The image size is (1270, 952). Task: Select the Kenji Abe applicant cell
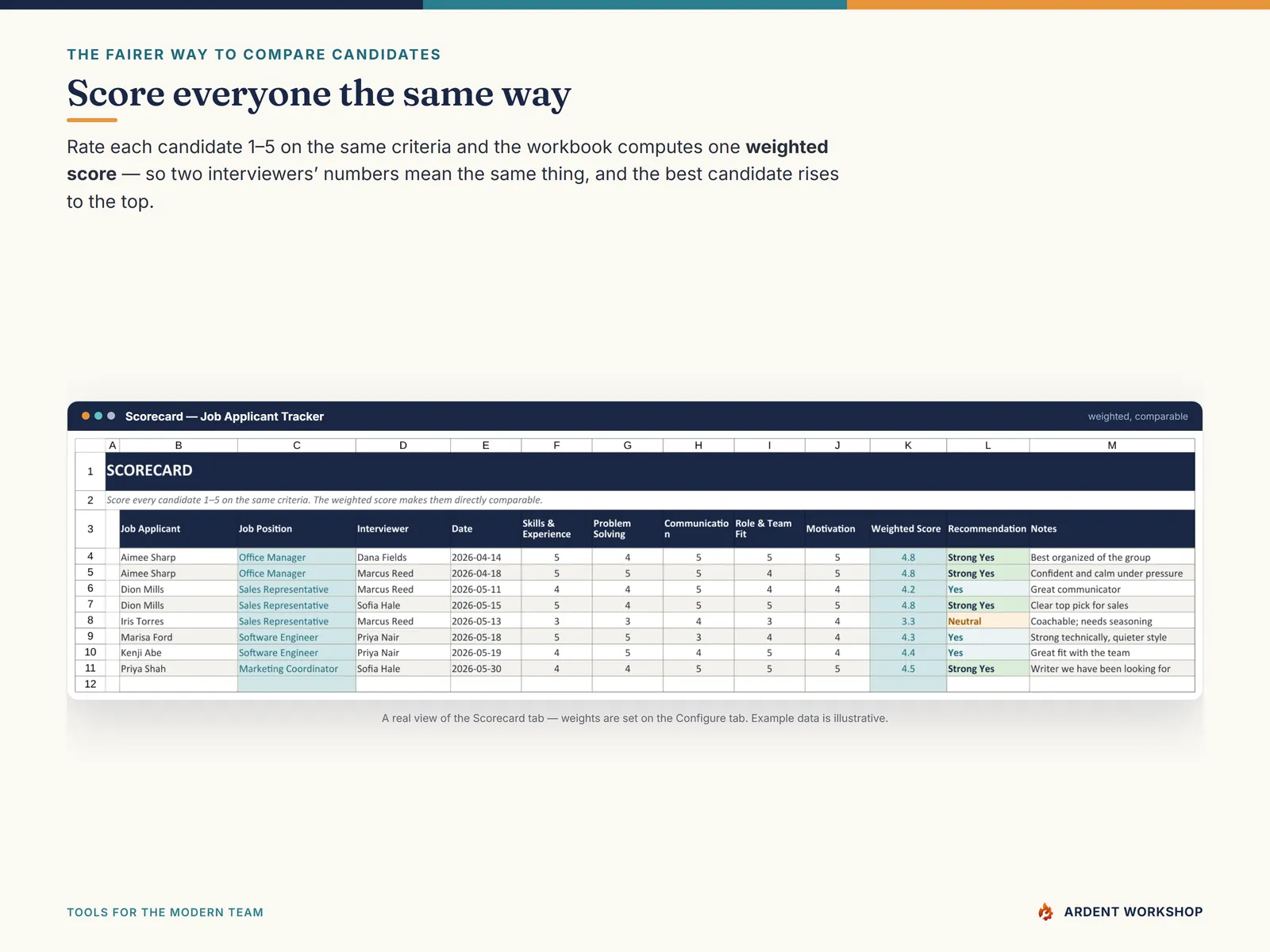click(x=179, y=652)
